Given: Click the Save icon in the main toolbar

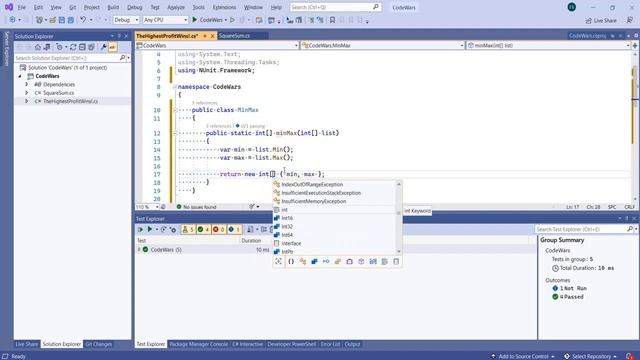Looking at the screenshot, I should click(x=62, y=20).
